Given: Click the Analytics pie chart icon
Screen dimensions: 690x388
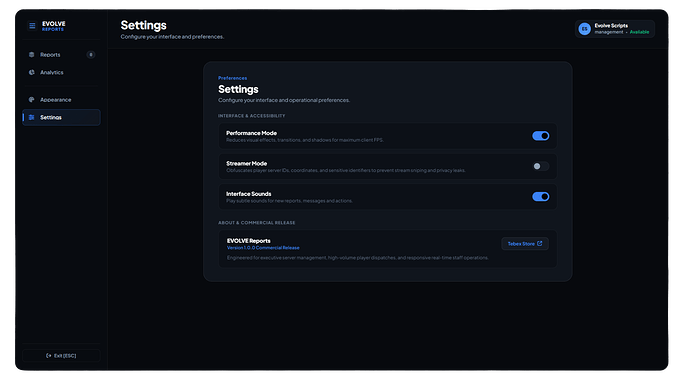Looking at the screenshot, I should tap(31, 72).
